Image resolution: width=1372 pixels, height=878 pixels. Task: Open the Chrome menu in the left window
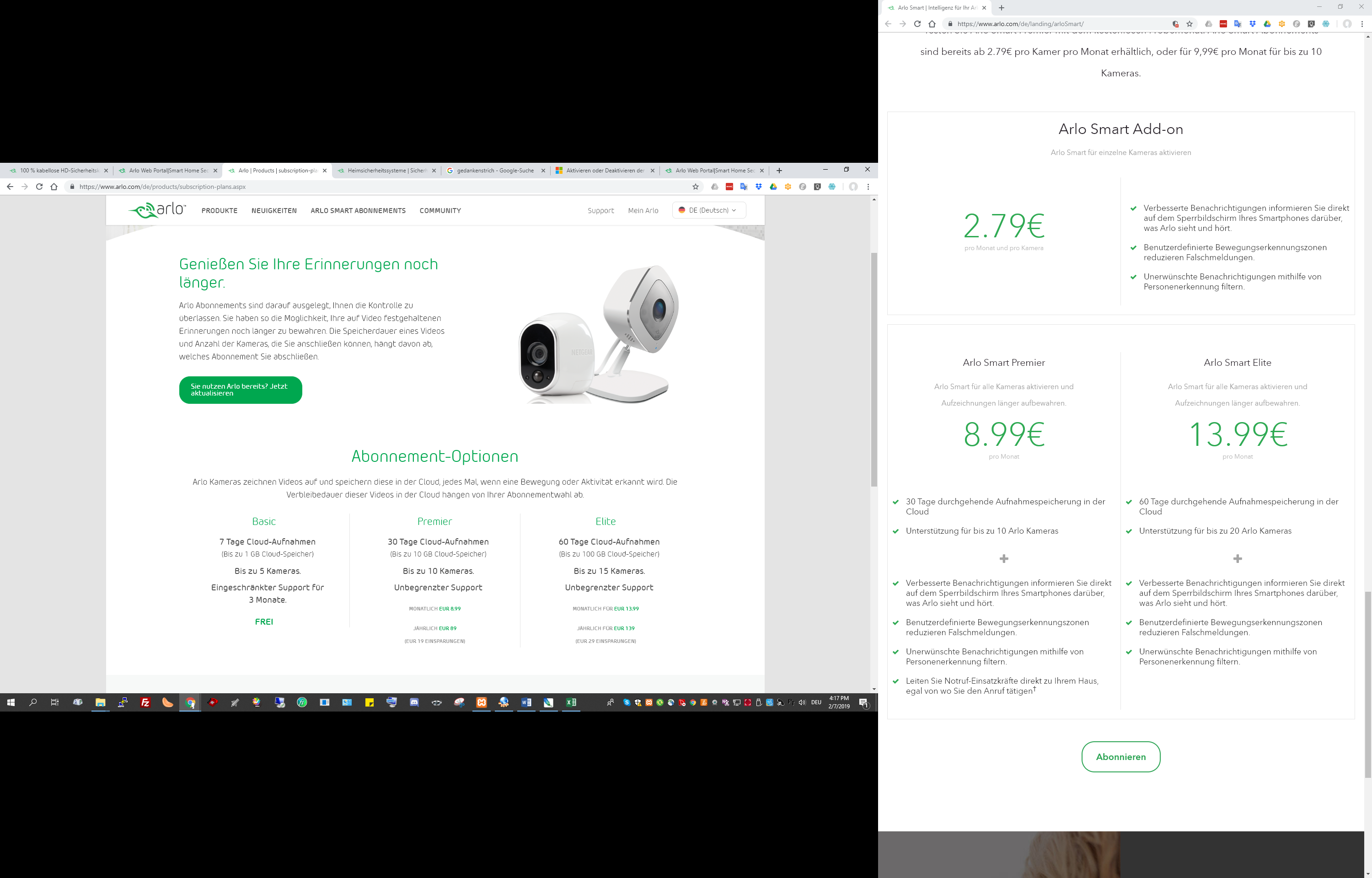868,187
